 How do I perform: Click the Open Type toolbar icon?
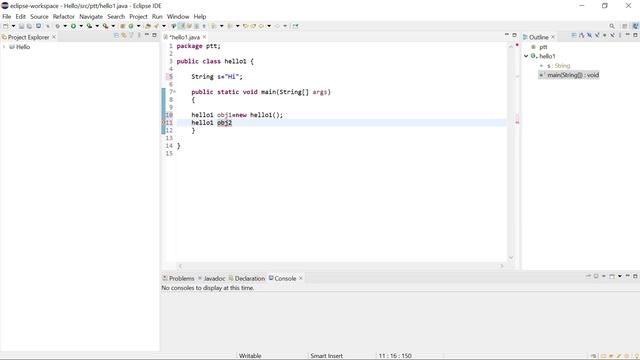[x=148, y=26]
